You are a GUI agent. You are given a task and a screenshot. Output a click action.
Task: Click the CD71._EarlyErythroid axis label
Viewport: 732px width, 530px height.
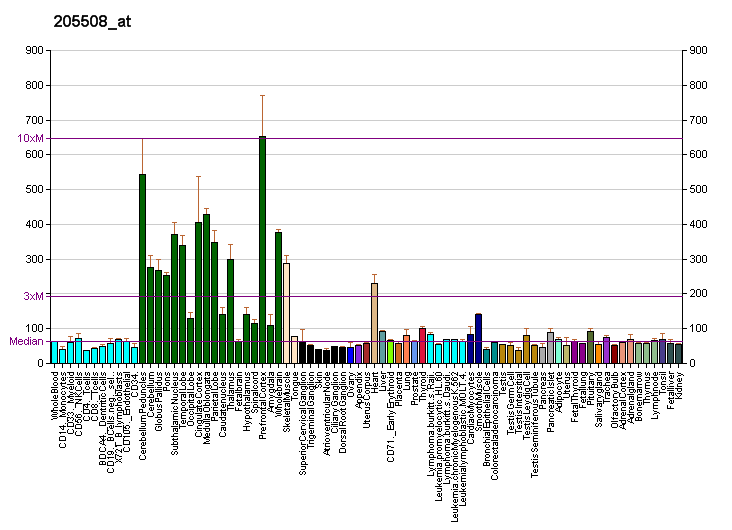pos(390,417)
